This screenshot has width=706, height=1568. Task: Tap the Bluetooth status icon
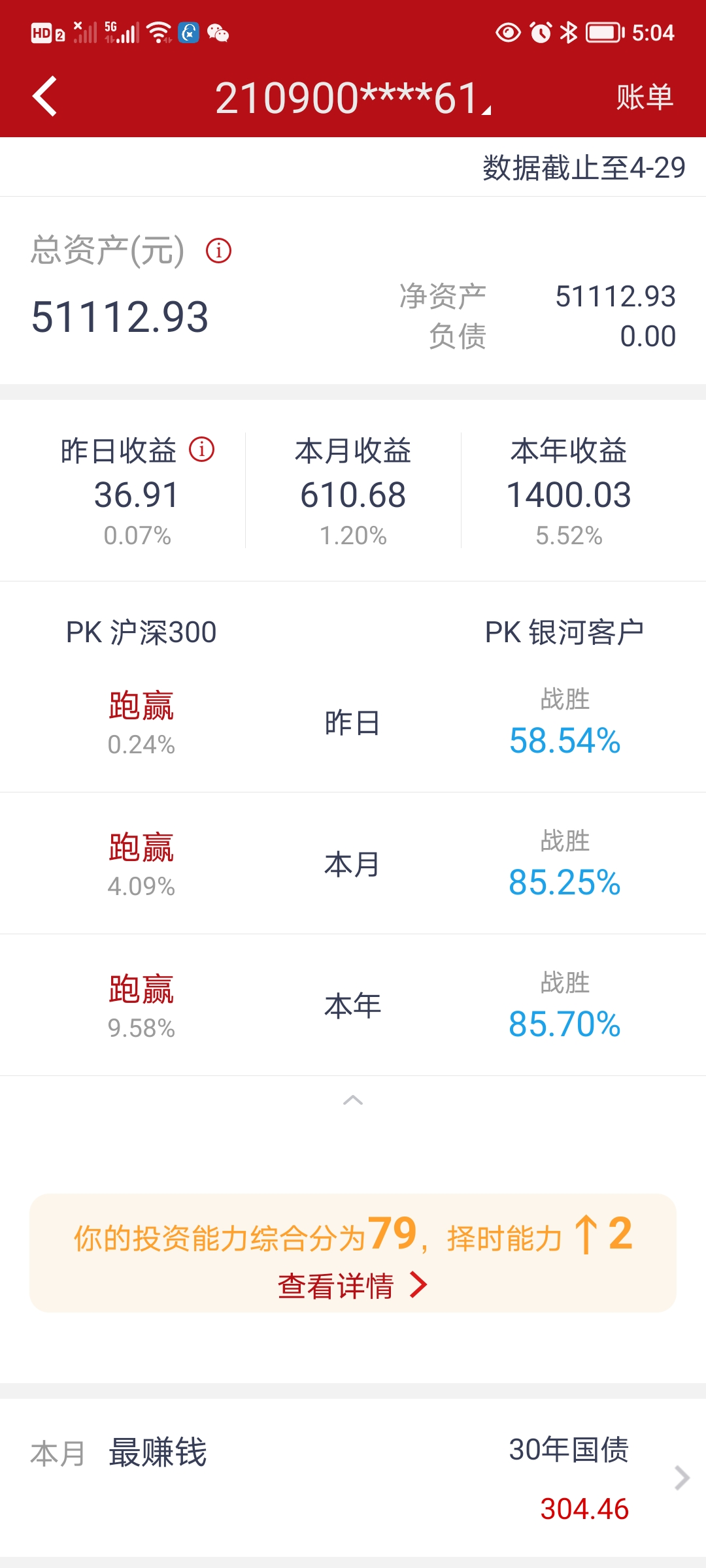point(569,33)
